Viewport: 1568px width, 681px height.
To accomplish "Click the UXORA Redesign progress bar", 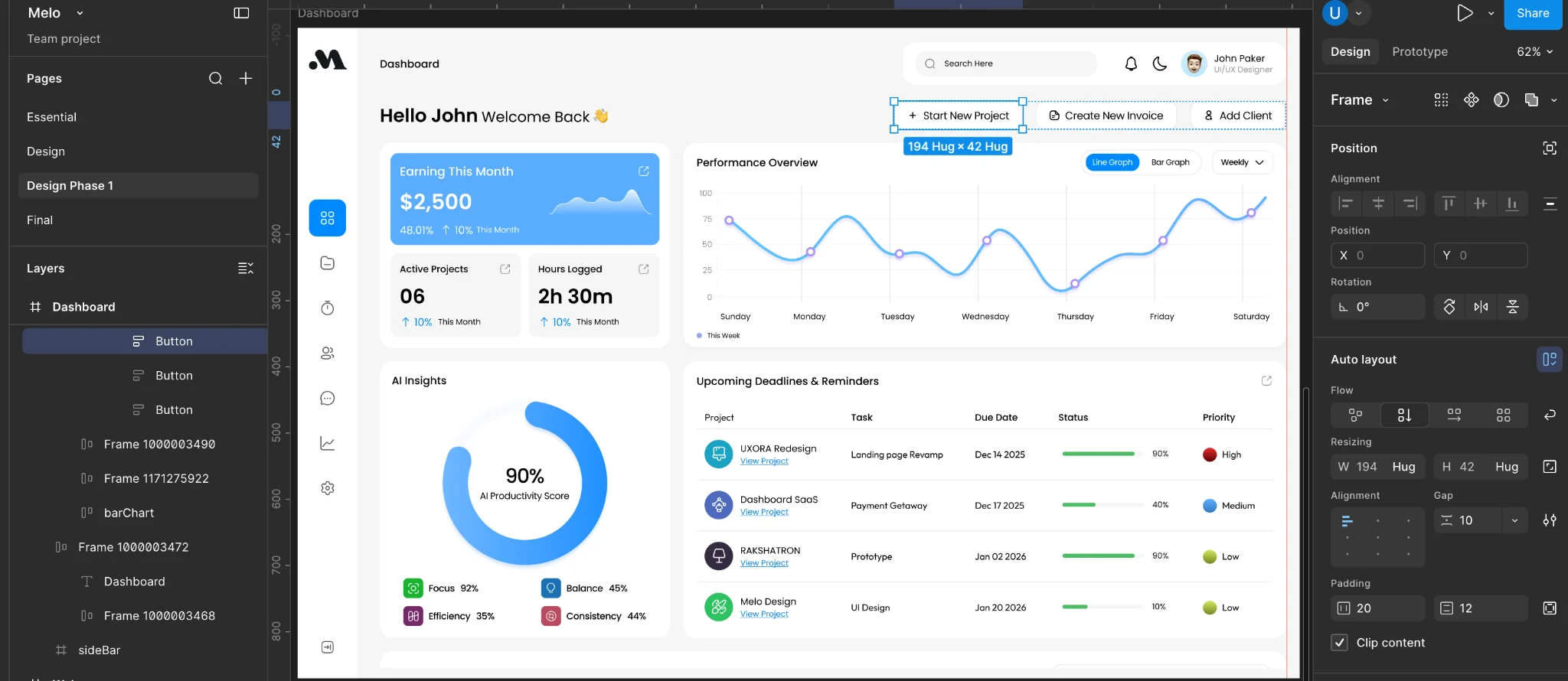I will coord(1102,454).
